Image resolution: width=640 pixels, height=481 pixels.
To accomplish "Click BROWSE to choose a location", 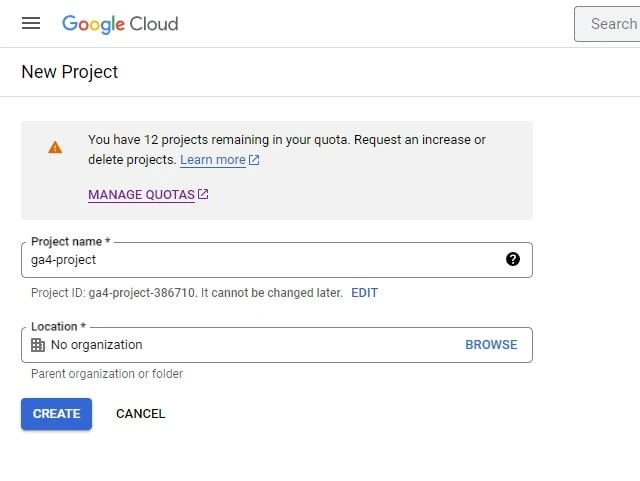I will [491, 345].
